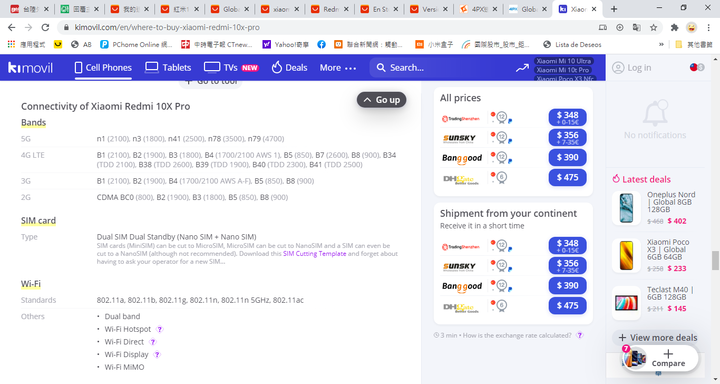Open Banggood $390 price in All prices
The width and height of the screenshot is (720, 384).
[x=568, y=158]
